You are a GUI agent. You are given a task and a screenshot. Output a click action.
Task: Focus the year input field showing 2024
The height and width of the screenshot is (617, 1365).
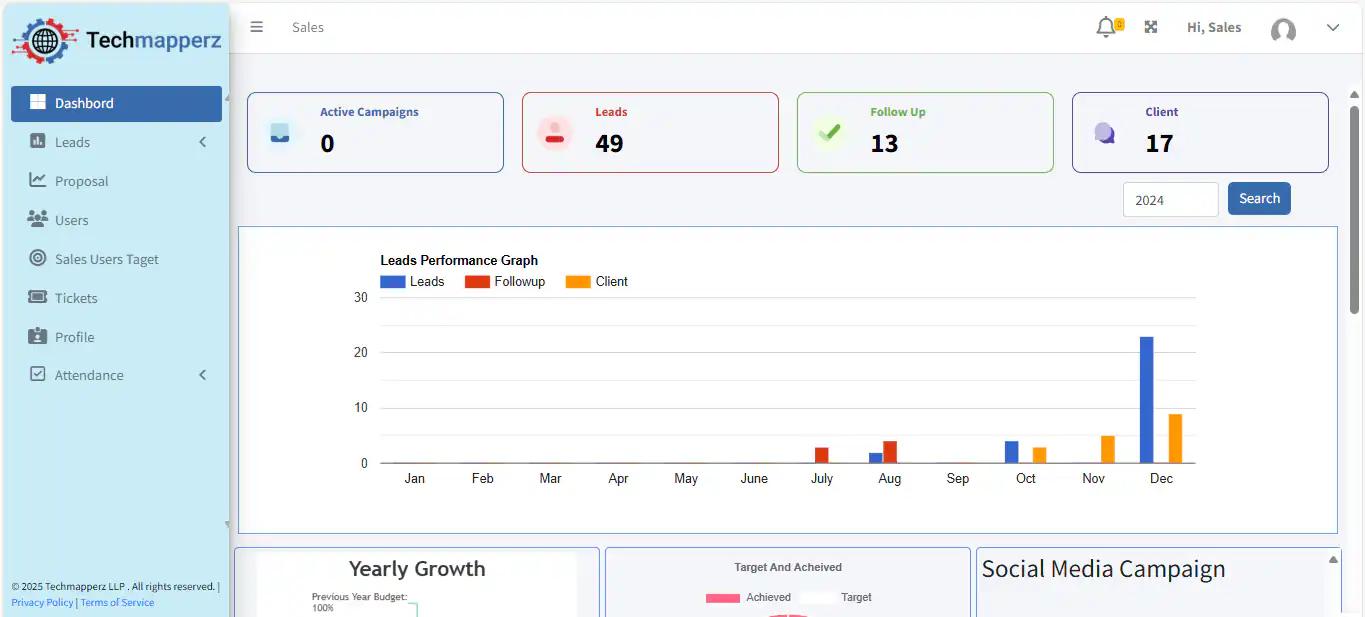(1170, 199)
